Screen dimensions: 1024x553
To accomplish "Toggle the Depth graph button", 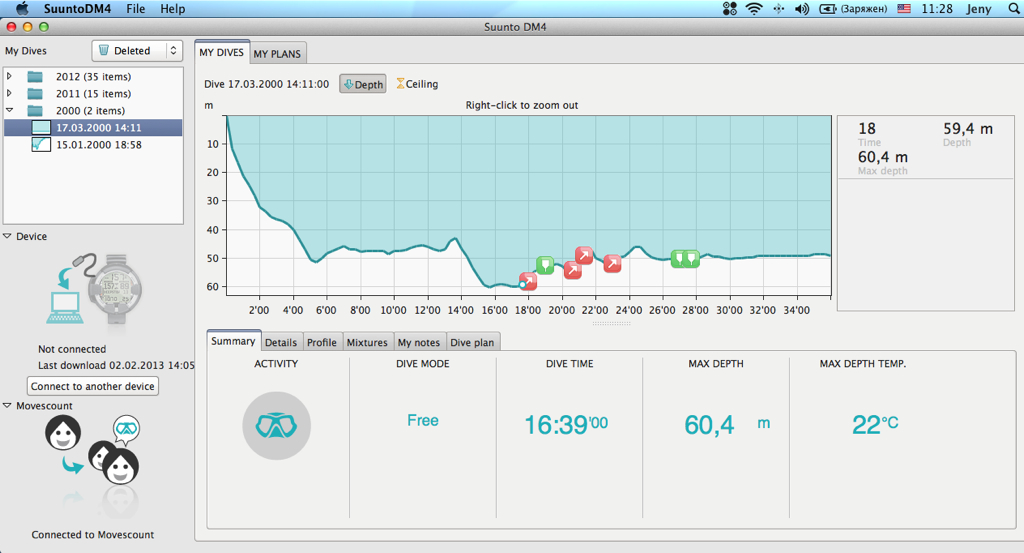I will click(x=363, y=85).
